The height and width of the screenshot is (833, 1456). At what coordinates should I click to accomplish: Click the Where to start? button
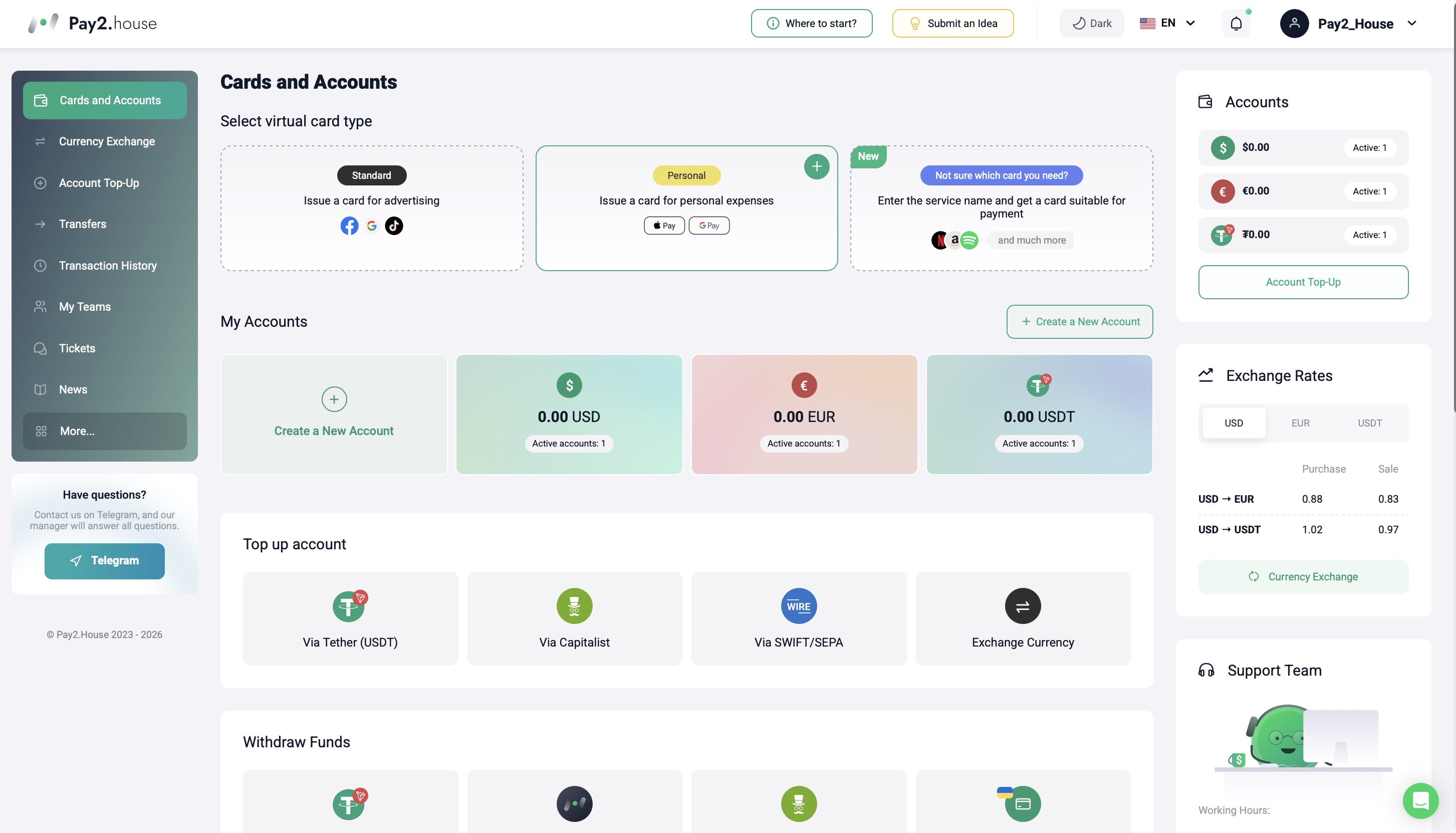(812, 24)
